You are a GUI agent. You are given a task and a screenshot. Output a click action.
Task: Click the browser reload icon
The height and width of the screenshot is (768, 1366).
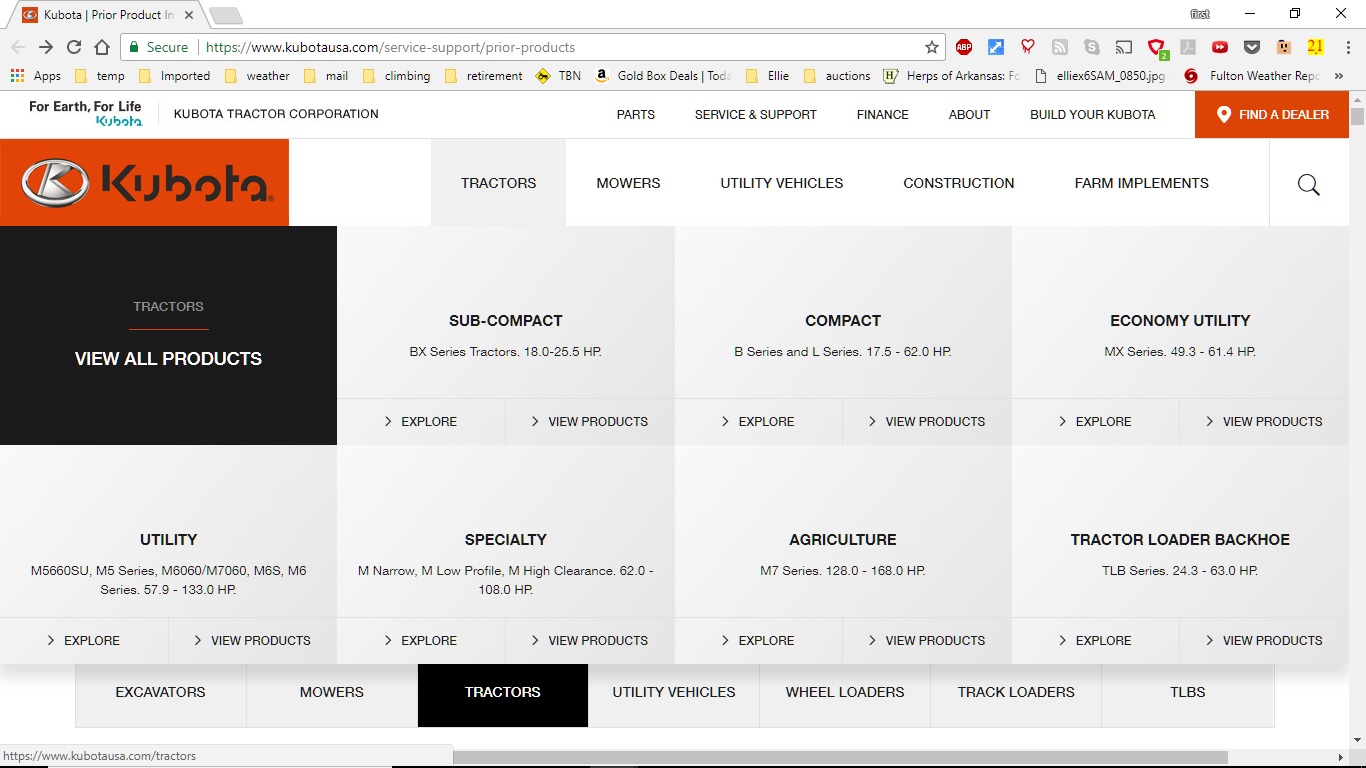(x=74, y=47)
